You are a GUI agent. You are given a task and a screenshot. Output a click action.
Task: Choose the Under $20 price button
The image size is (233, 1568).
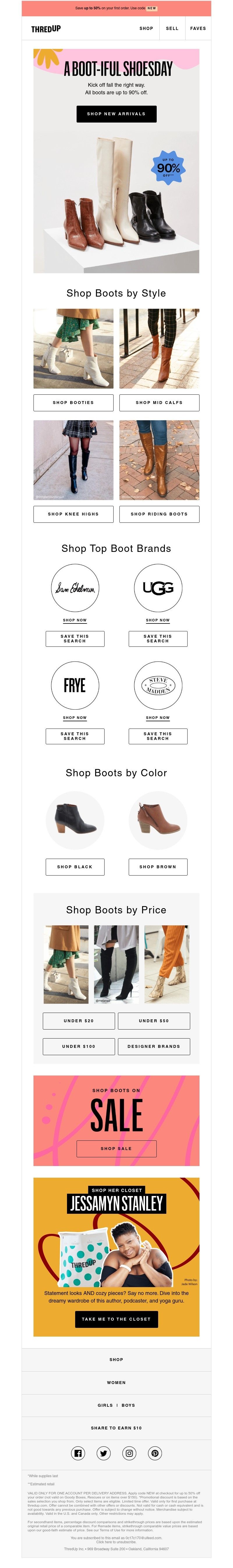78,1021
